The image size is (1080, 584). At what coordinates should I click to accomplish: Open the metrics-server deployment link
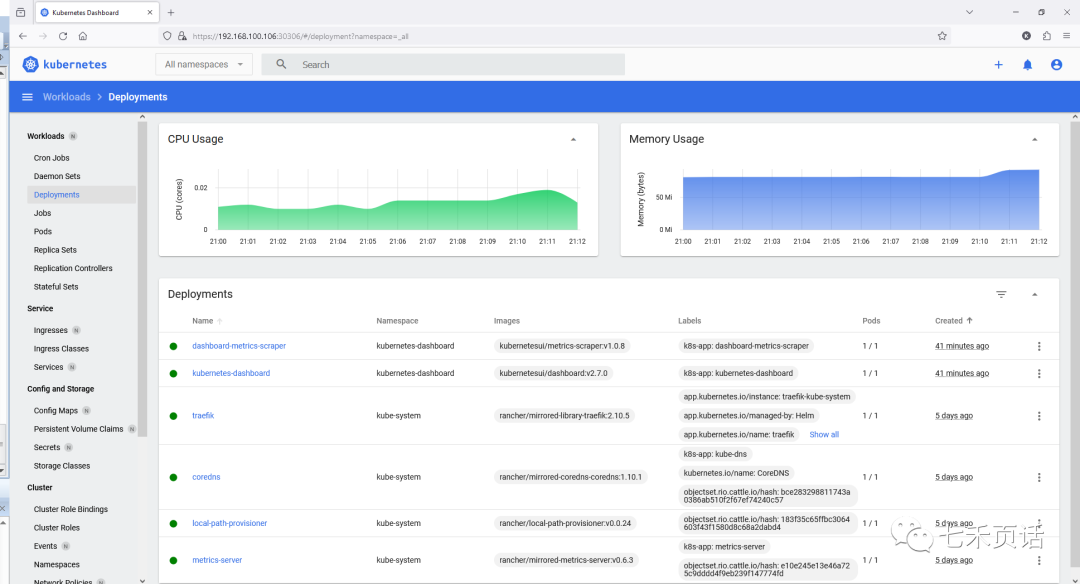[217, 560]
